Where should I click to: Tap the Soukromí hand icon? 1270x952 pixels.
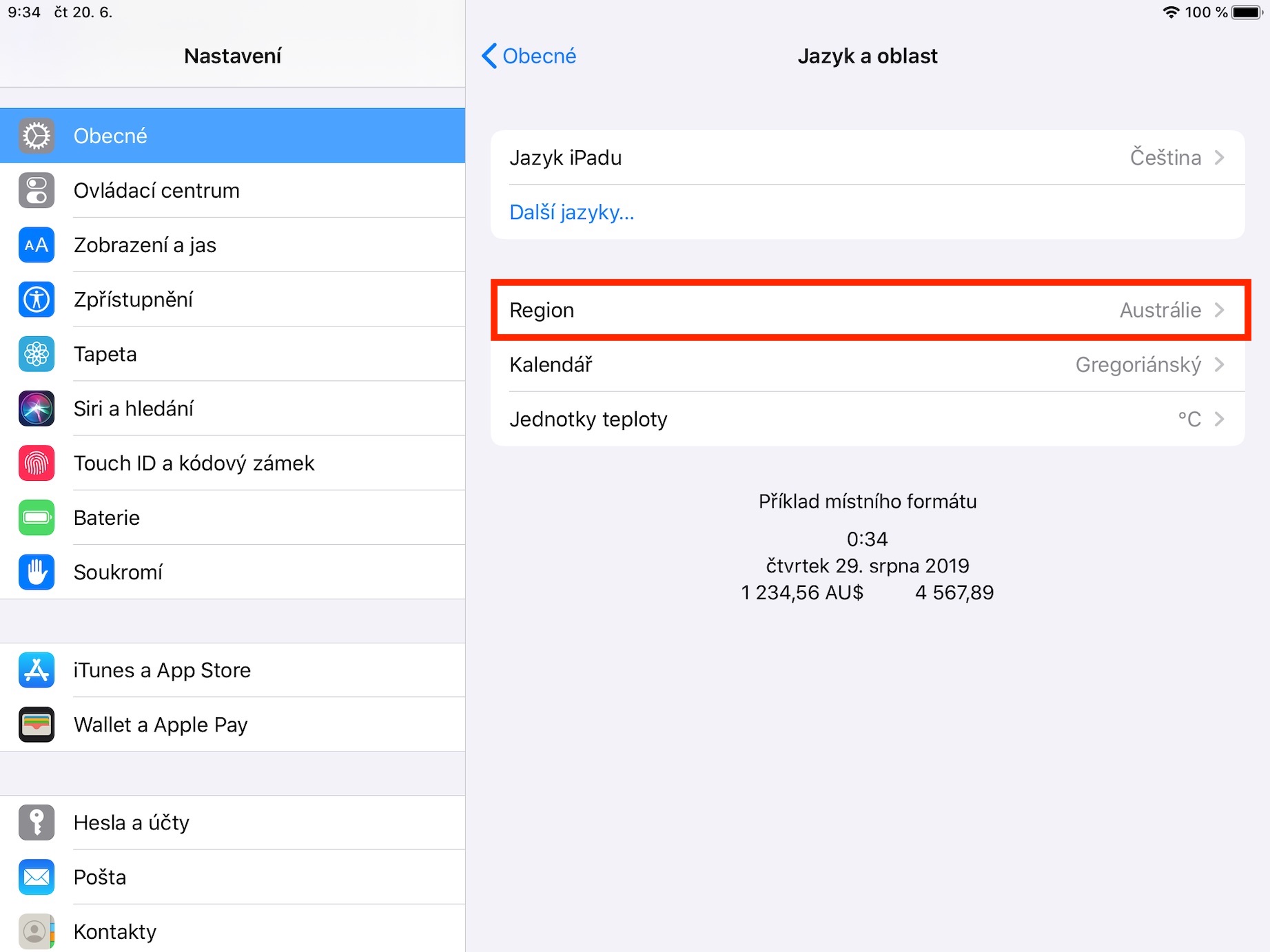coord(37,572)
